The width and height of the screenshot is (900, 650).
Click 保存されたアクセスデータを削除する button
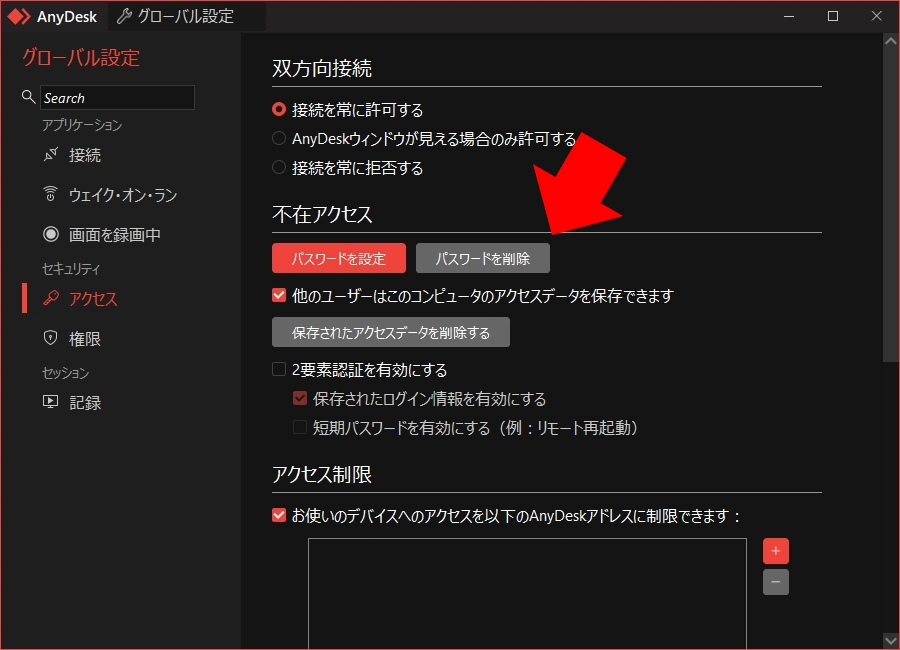coord(389,331)
